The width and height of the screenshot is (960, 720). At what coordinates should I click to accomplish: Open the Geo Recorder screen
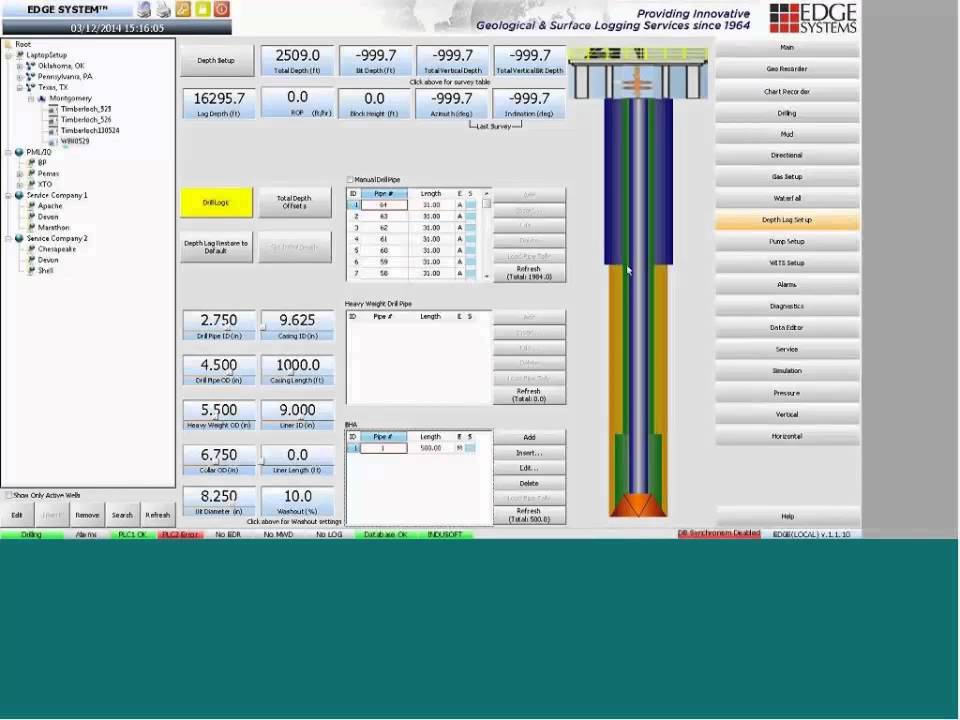(787, 69)
